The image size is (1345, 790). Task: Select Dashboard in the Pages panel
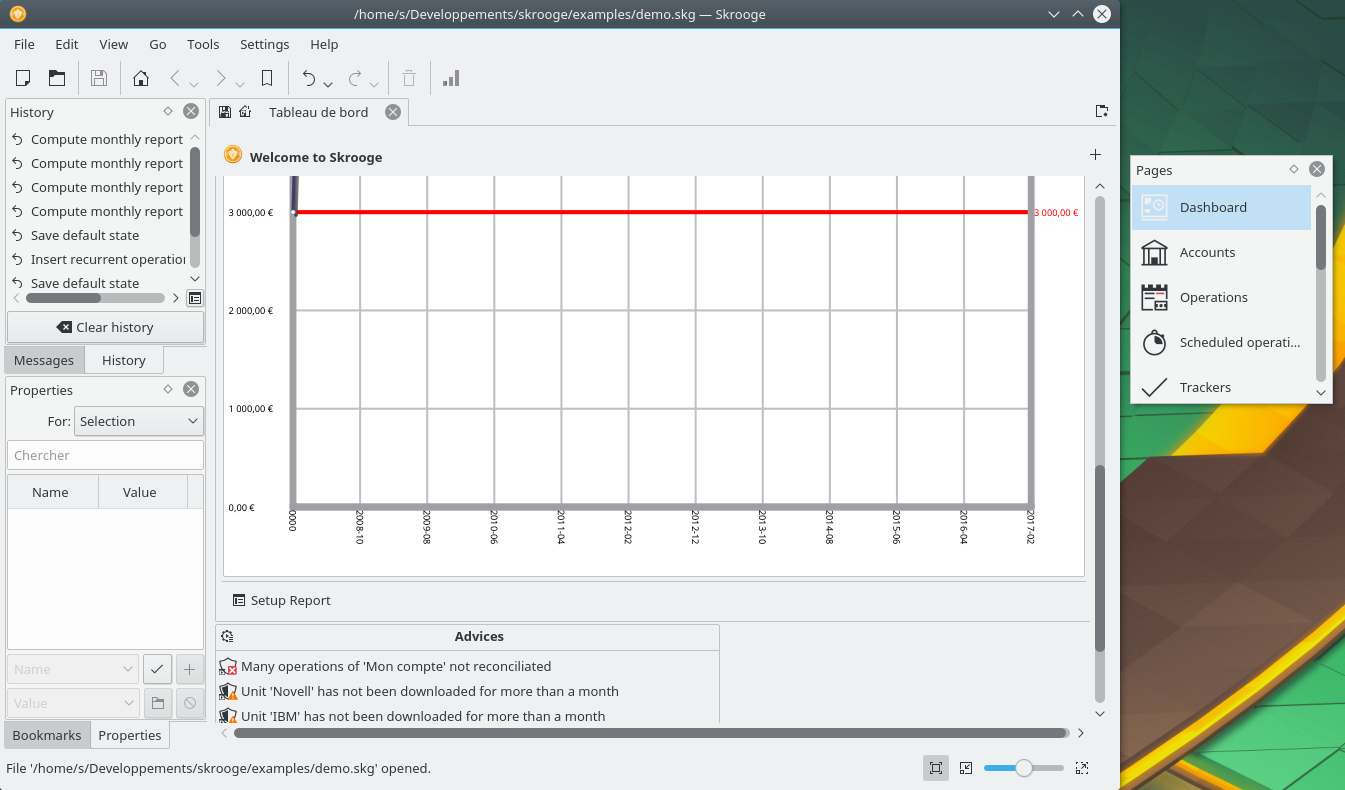[1221, 207]
